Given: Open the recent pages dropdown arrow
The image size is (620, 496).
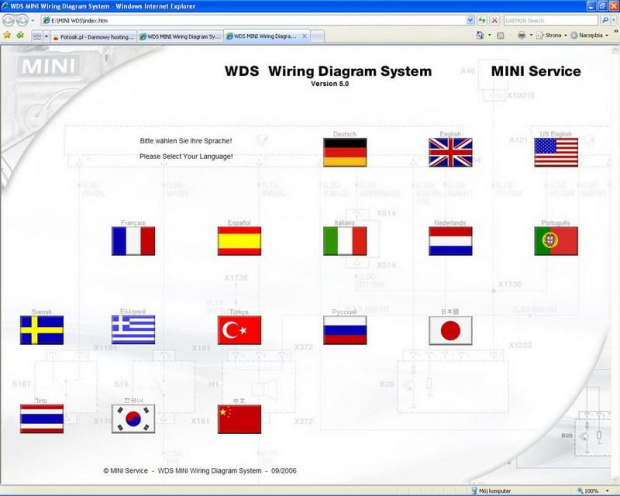Looking at the screenshot, I should coord(33,20).
